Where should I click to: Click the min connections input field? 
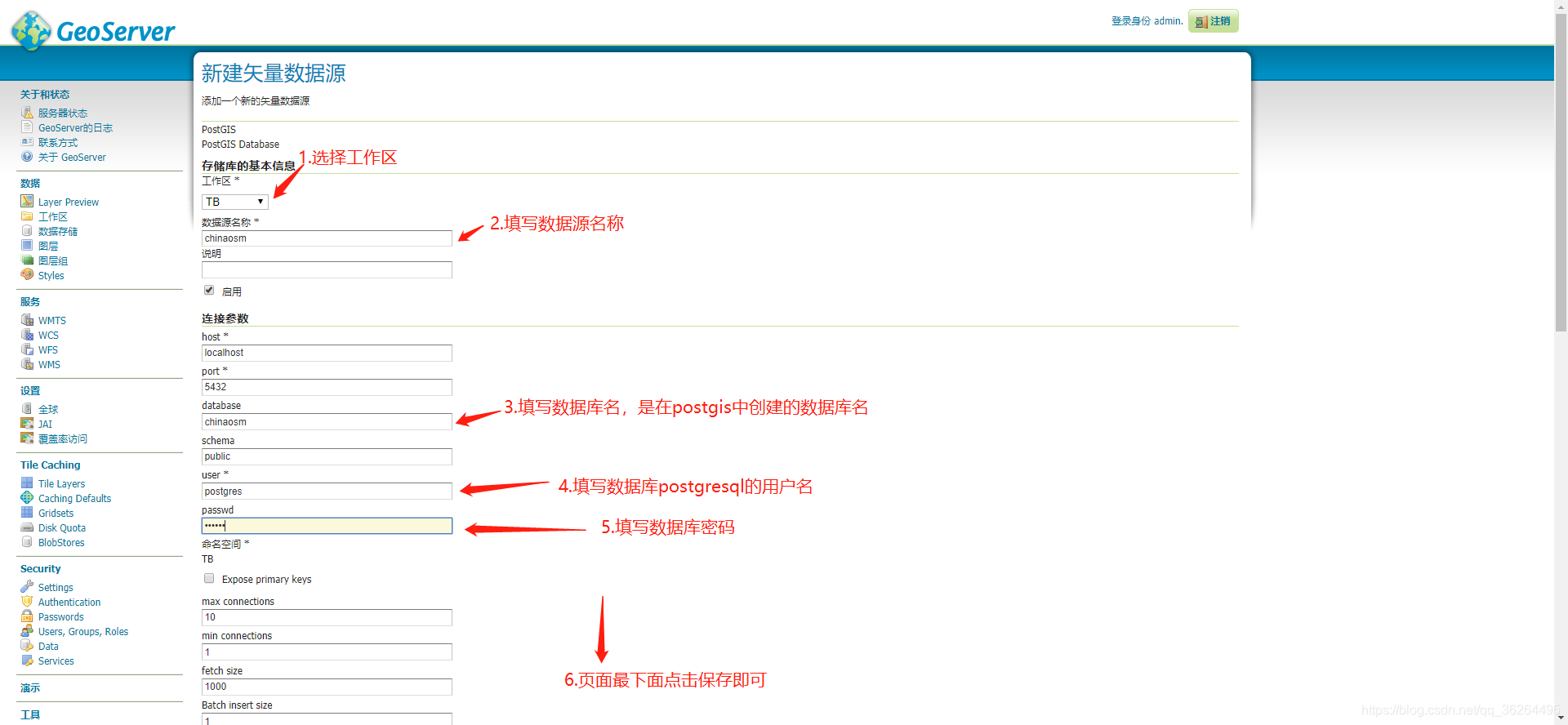[x=327, y=652]
